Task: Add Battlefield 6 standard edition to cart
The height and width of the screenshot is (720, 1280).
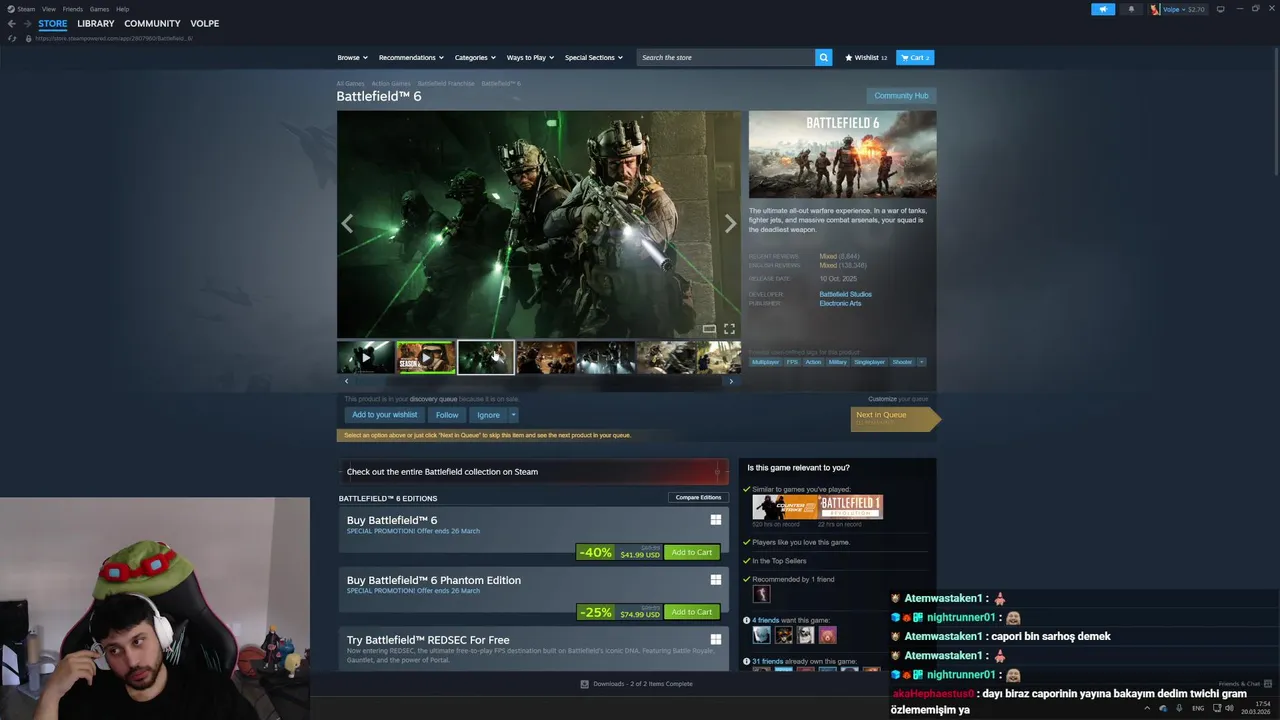Action: [x=692, y=552]
